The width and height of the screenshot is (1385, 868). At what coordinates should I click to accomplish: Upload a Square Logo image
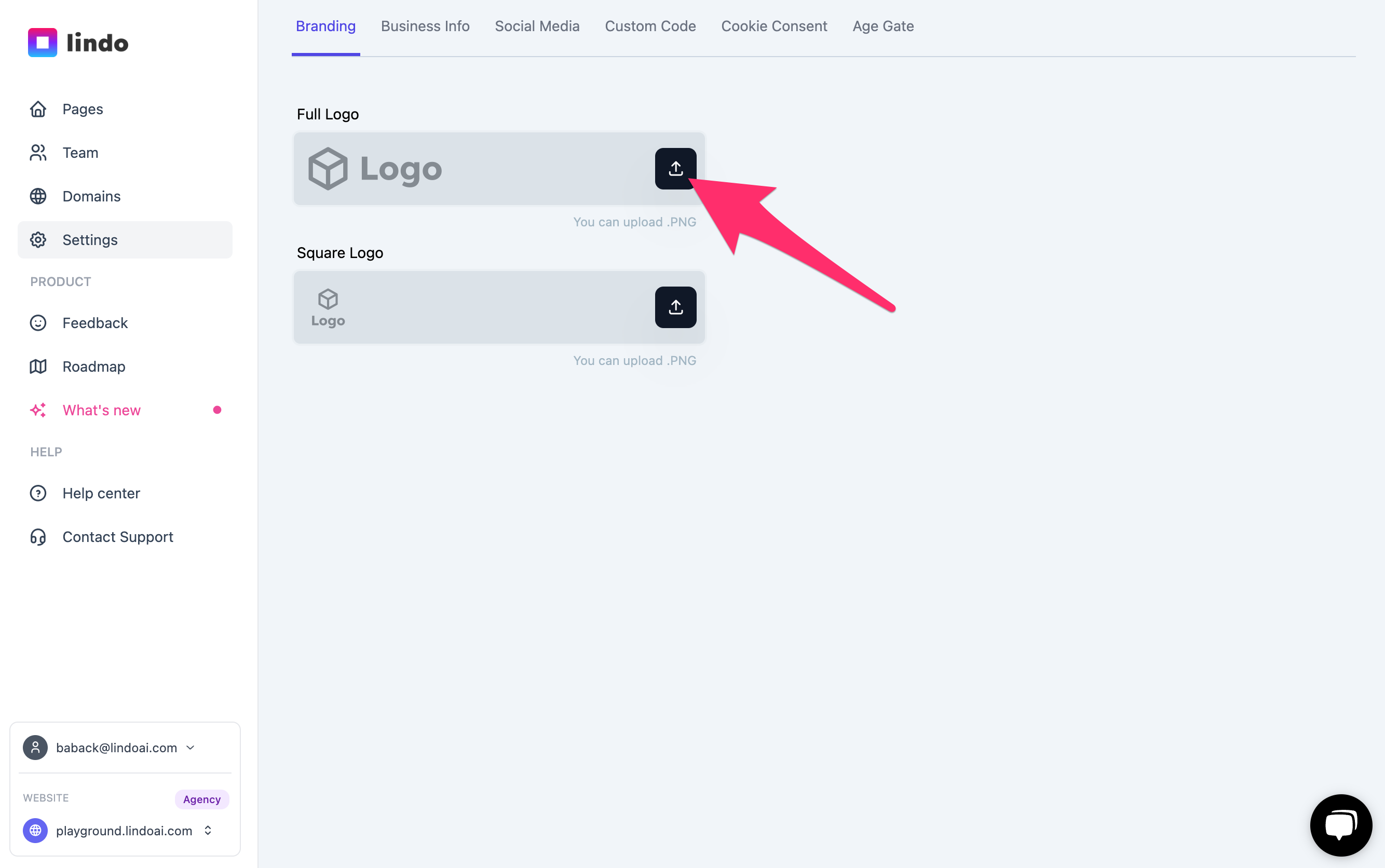675,308
